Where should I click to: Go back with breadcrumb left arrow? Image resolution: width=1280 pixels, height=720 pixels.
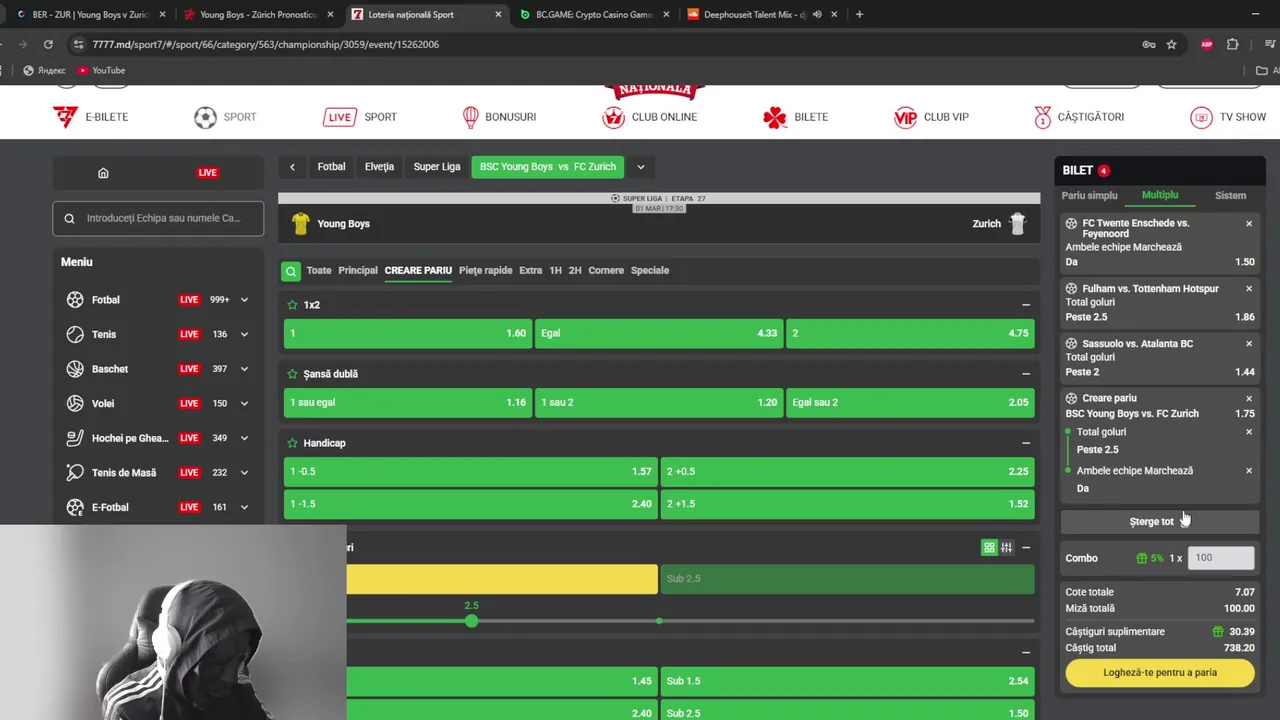click(292, 167)
